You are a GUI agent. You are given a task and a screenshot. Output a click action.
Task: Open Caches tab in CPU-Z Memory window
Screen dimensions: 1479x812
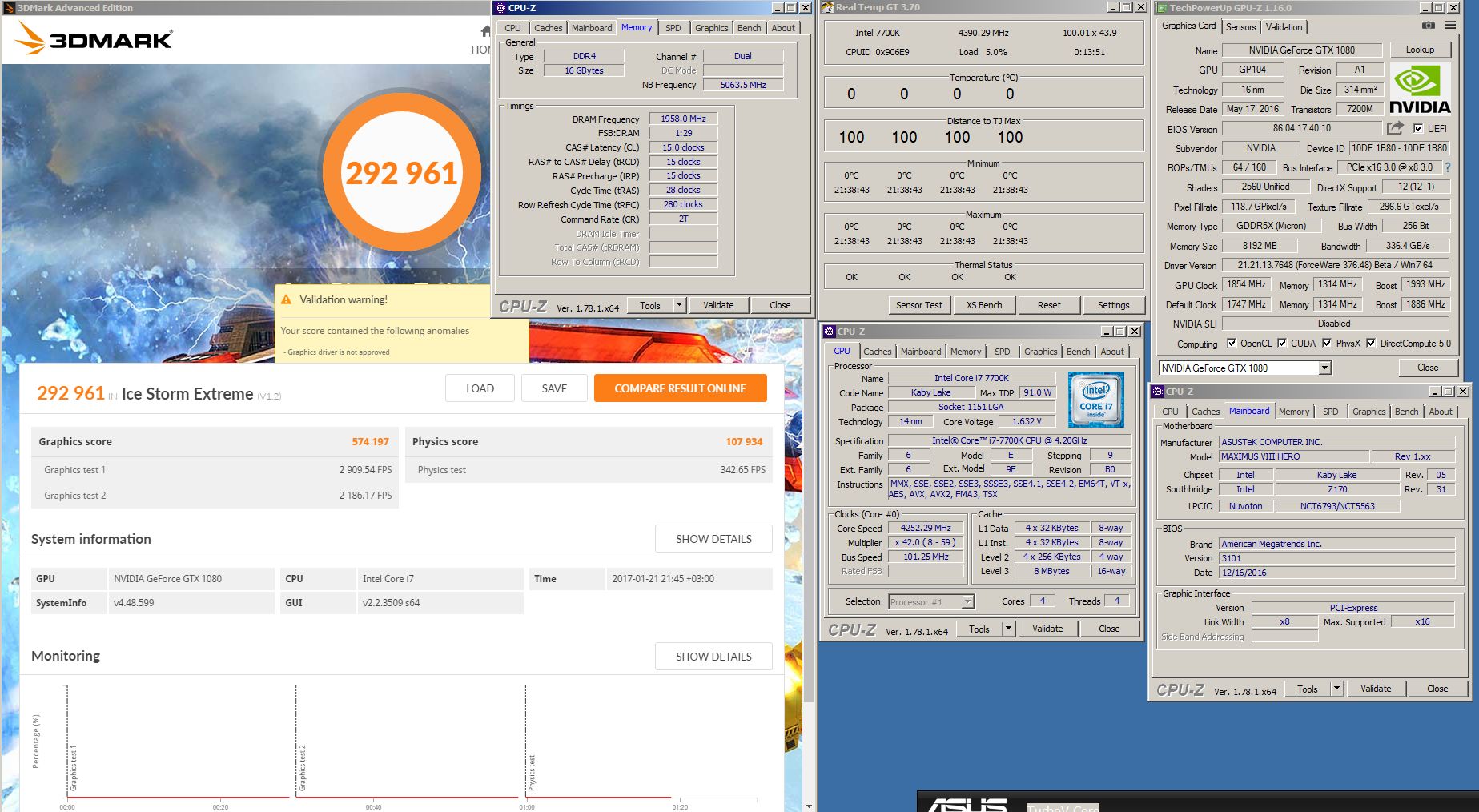pyautogui.click(x=548, y=28)
